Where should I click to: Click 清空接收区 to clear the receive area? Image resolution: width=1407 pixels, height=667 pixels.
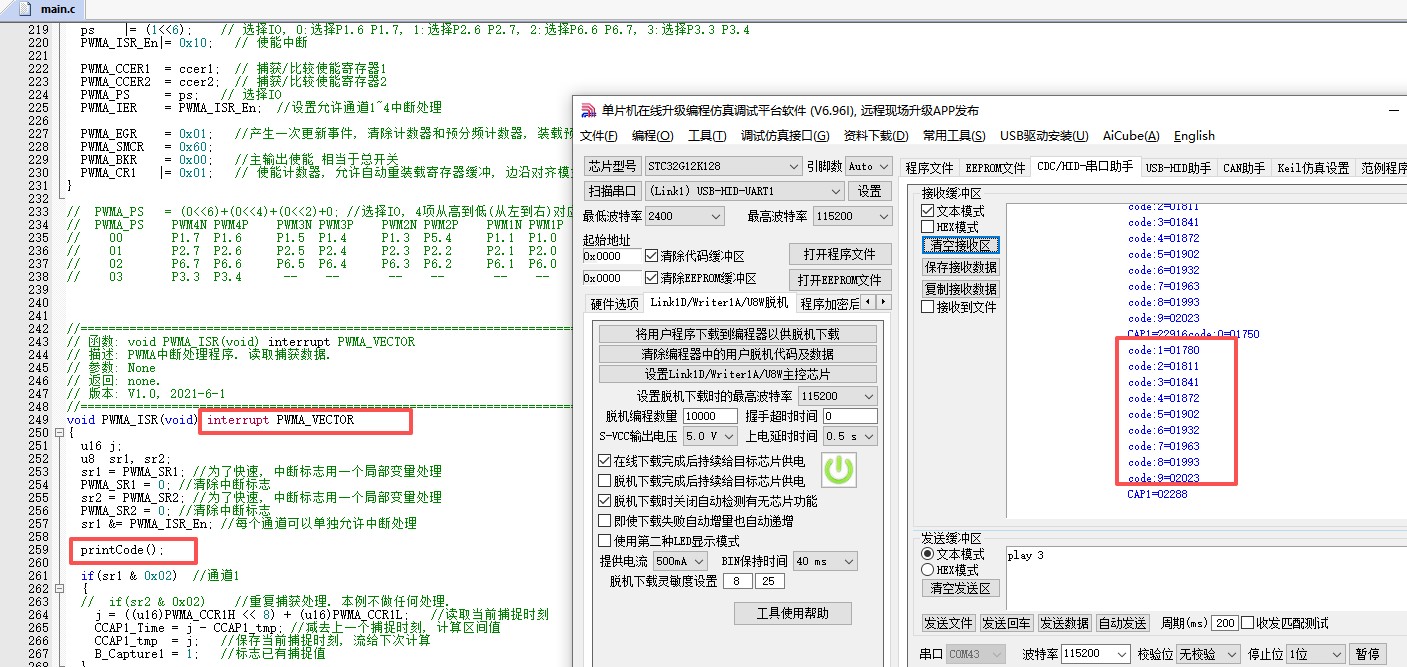pos(960,244)
